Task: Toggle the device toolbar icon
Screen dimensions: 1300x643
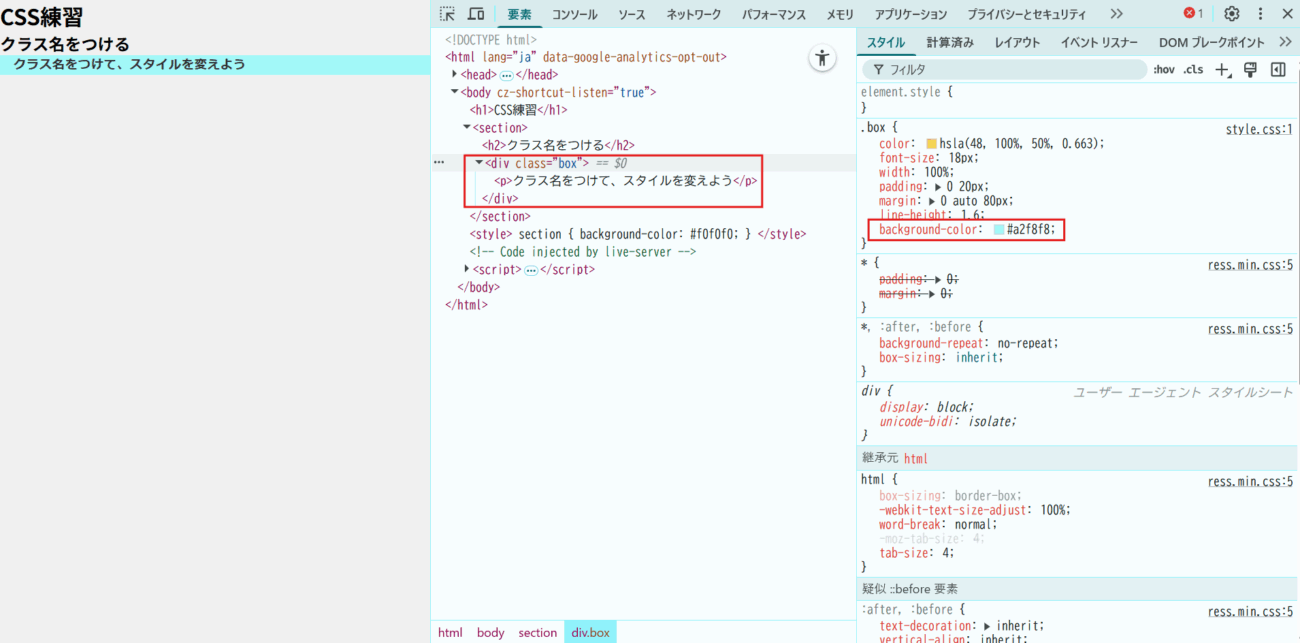Action: 476,14
